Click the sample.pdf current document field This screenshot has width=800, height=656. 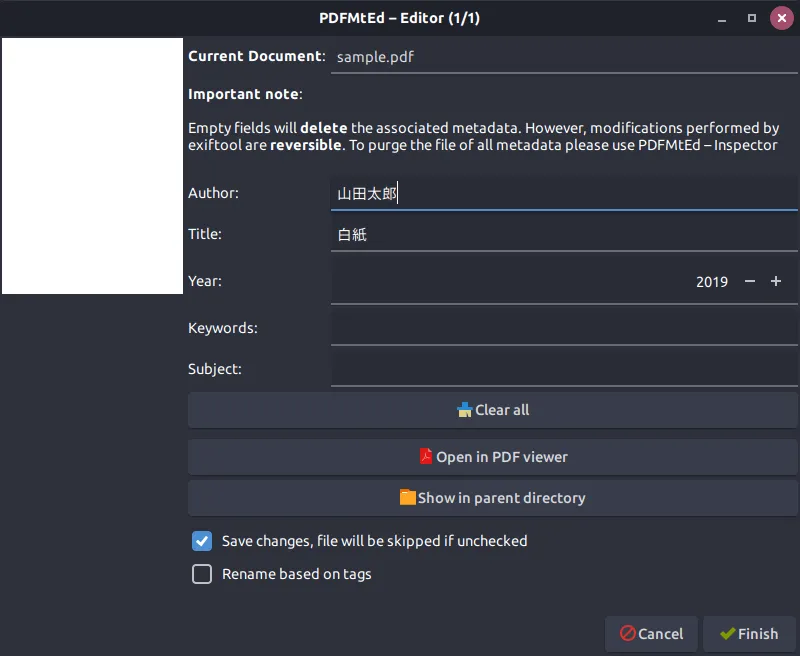(564, 57)
